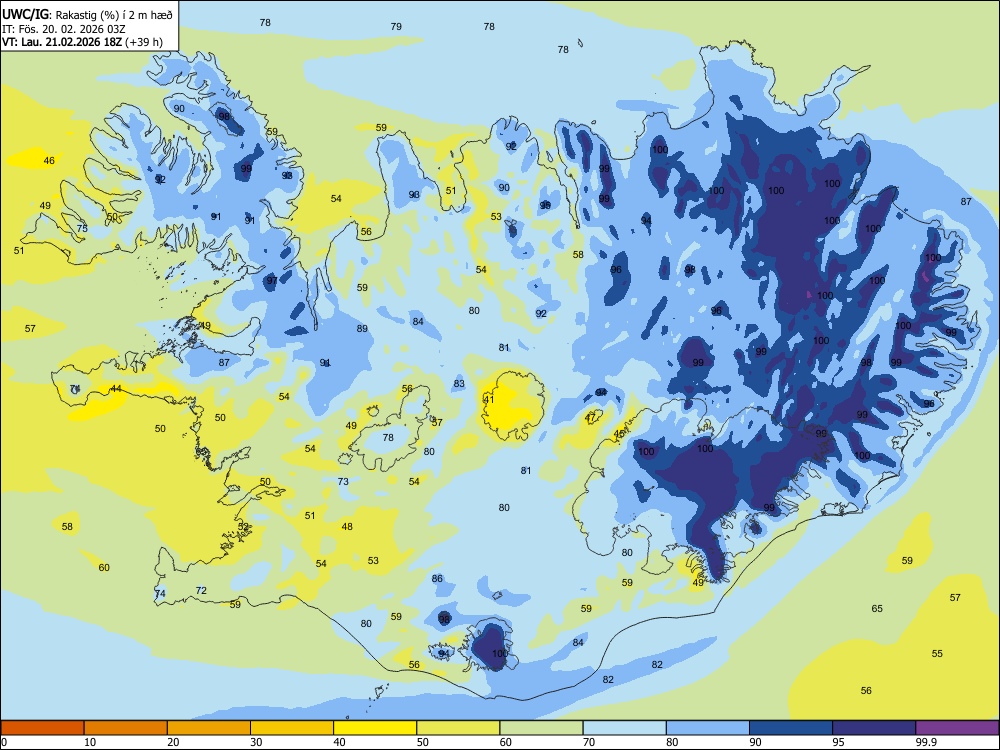The image size is (1000, 750).
Task: Select the orange 10–20 legend color block
Action: (126, 728)
